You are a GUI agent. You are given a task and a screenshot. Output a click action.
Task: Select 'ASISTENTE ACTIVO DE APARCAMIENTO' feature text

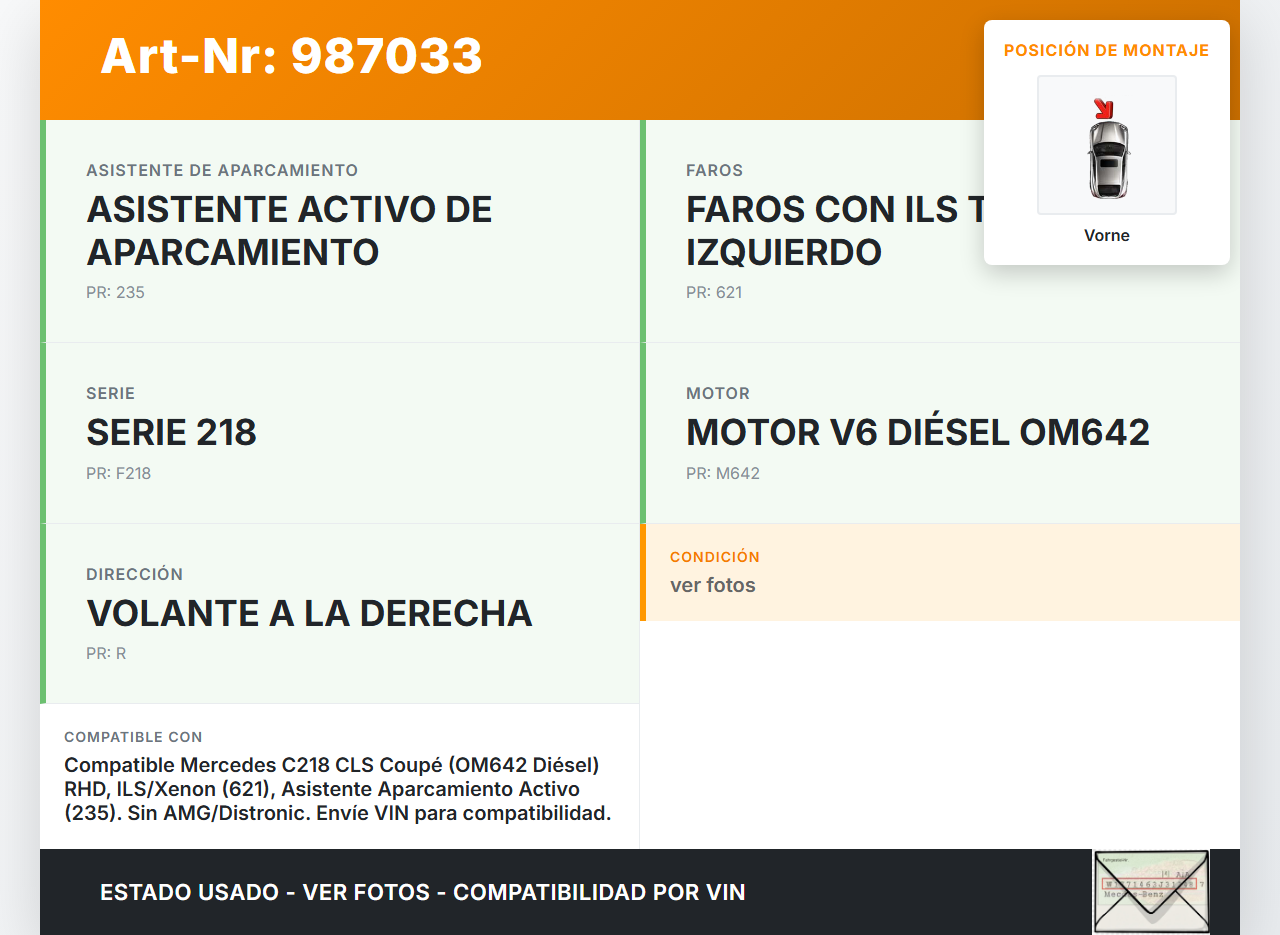tap(289, 230)
